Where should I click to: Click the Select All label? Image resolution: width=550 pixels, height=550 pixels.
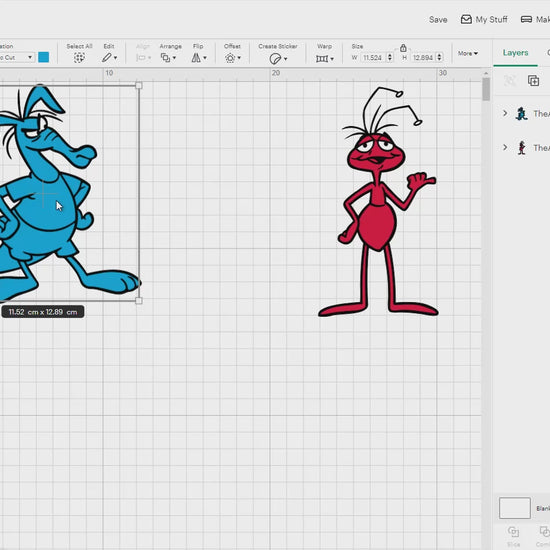[x=79, y=46]
